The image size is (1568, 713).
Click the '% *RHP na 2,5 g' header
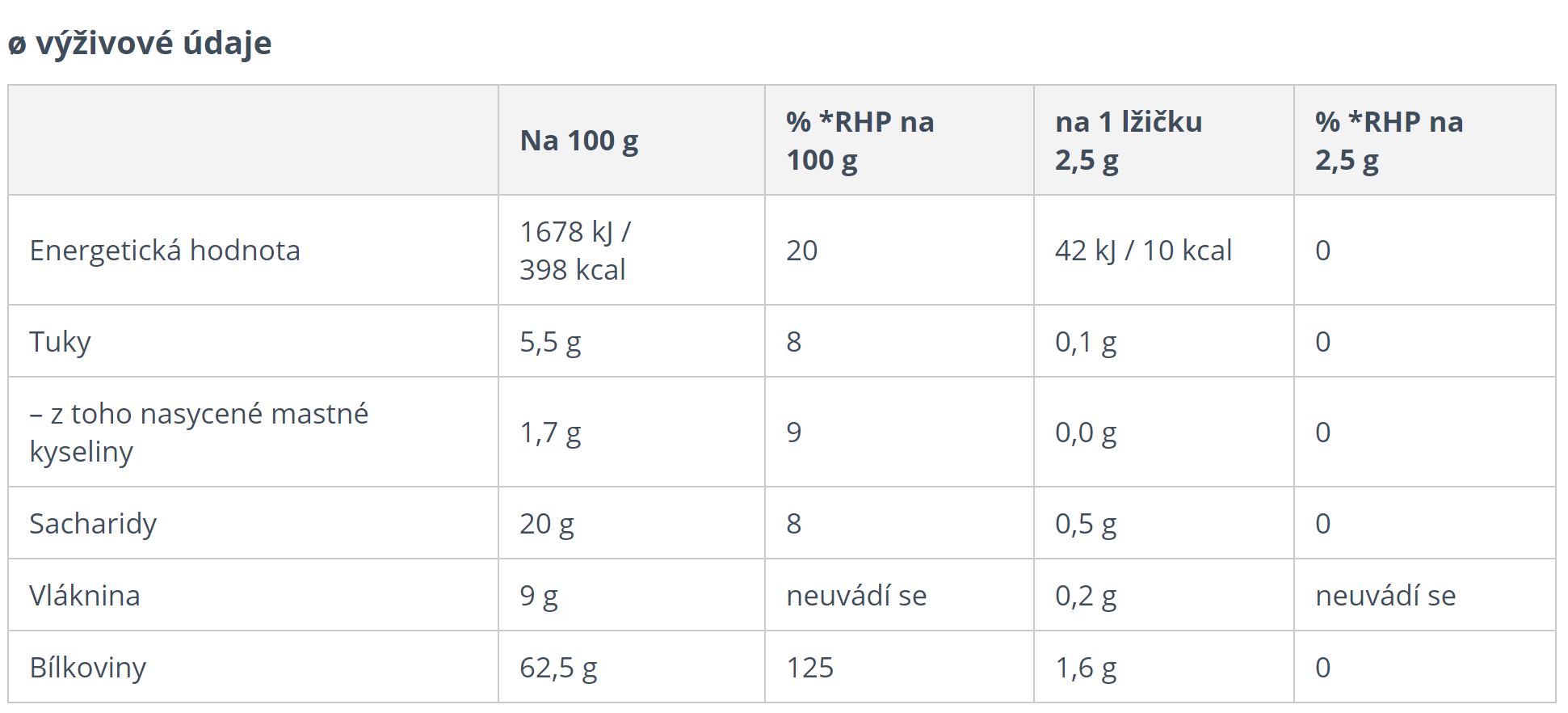point(1389,141)
